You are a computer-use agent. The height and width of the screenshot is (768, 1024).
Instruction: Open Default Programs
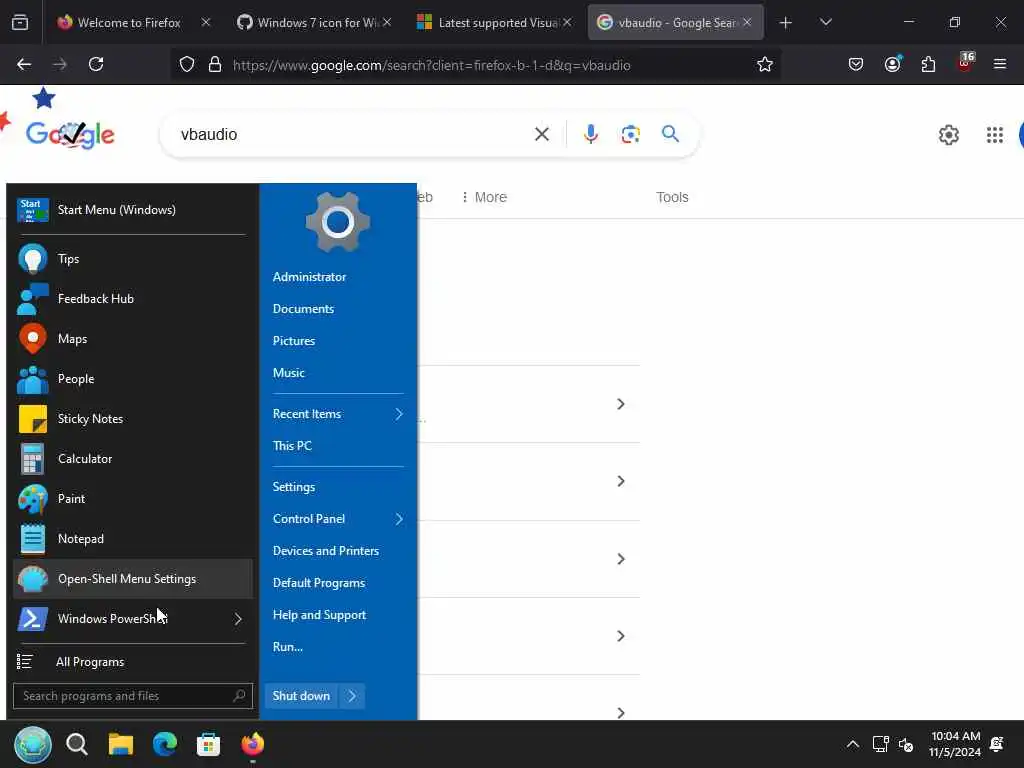[319, 583]
